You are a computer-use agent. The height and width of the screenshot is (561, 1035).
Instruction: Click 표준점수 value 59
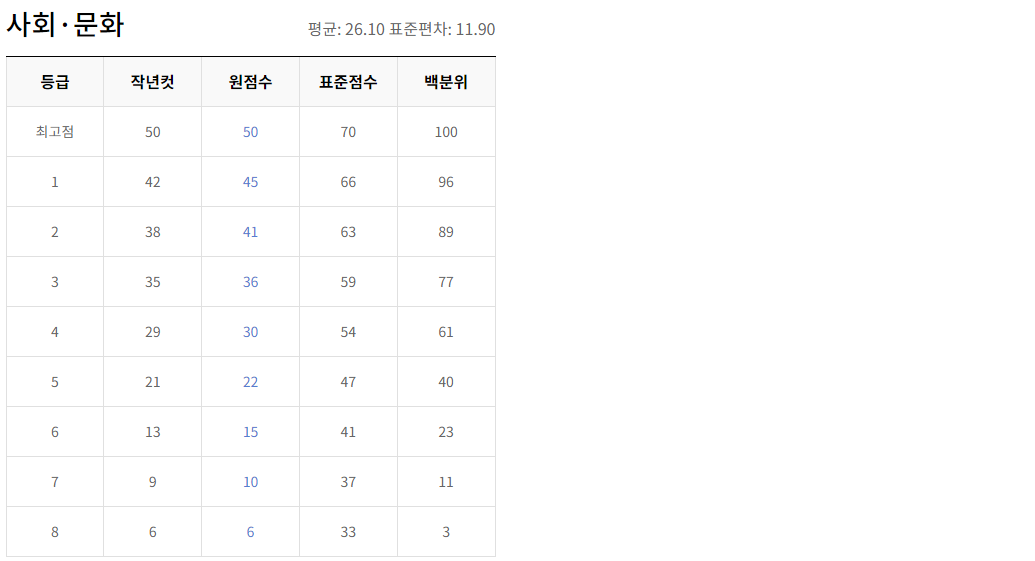click(348, 282)
